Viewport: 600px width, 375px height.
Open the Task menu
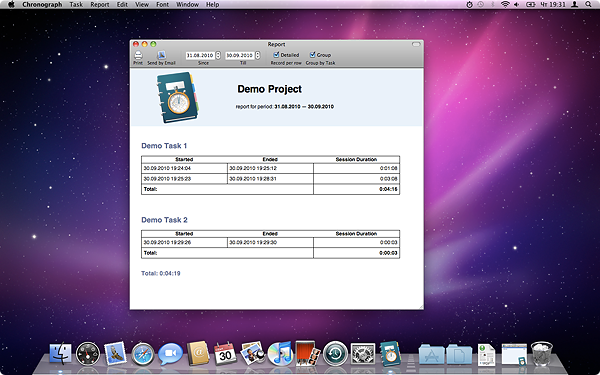tap(76, 5)
